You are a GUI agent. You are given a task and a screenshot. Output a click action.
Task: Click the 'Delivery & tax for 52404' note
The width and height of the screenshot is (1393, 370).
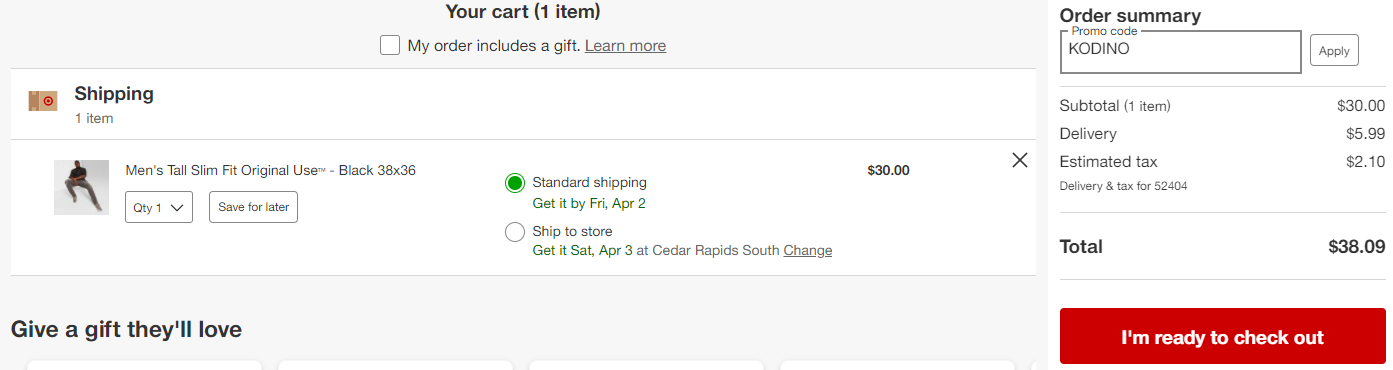pos(1124,186)
